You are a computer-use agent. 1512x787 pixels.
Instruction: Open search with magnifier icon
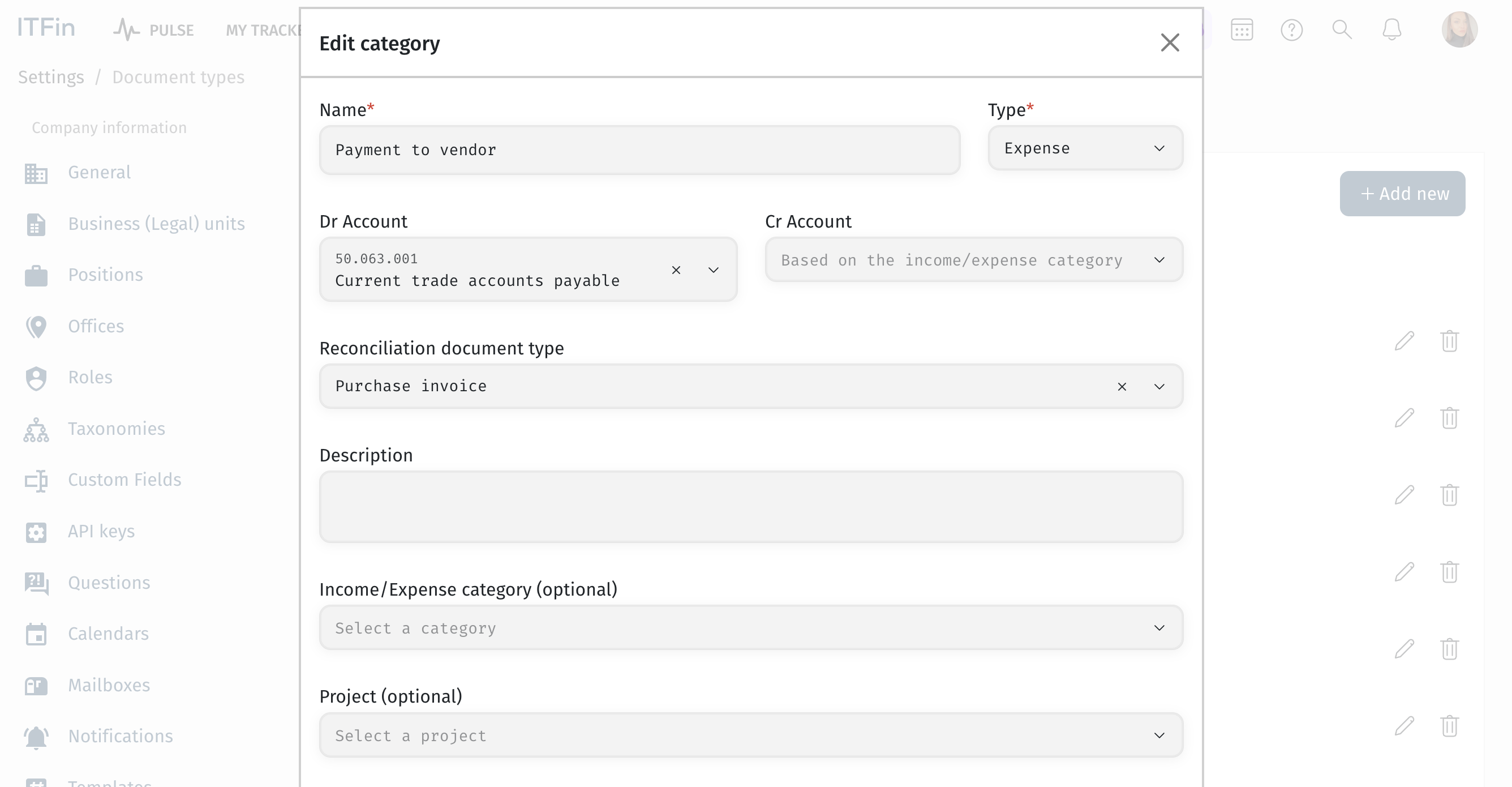[1342, 29]
